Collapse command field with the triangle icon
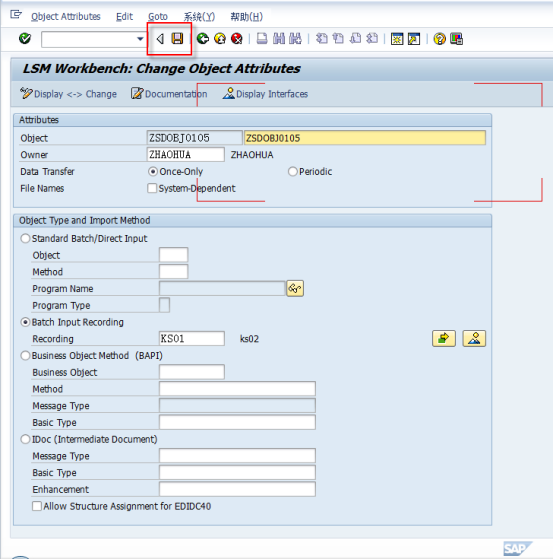This screenshot has height=559, width=554. click(x=160, y=39)
